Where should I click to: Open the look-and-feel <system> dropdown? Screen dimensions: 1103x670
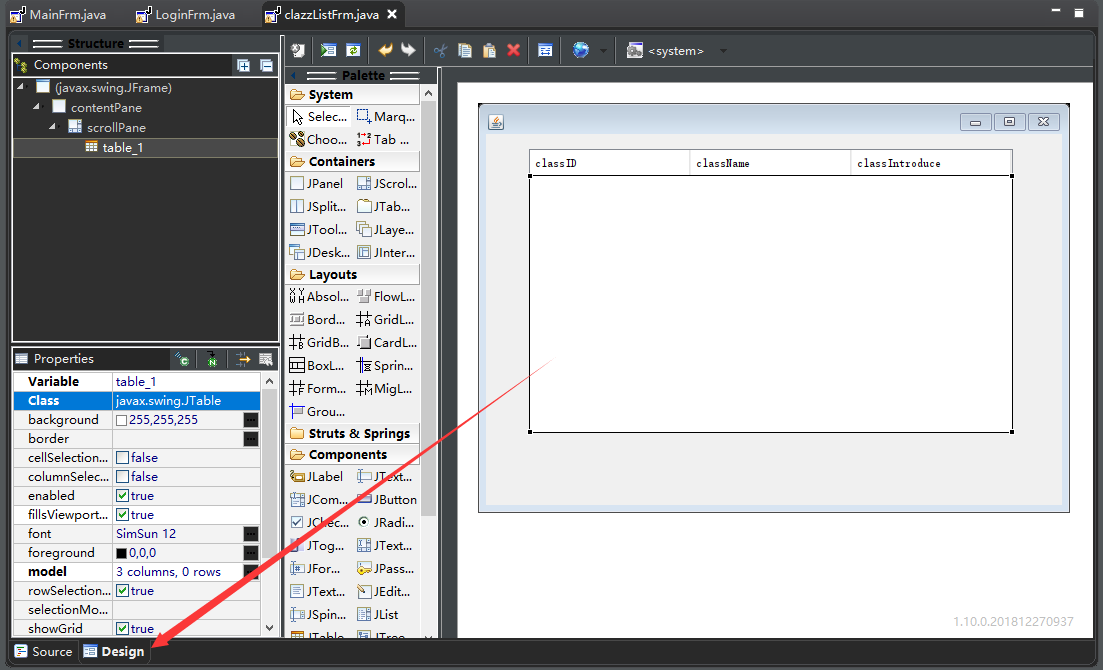click(x=723, y=51)
